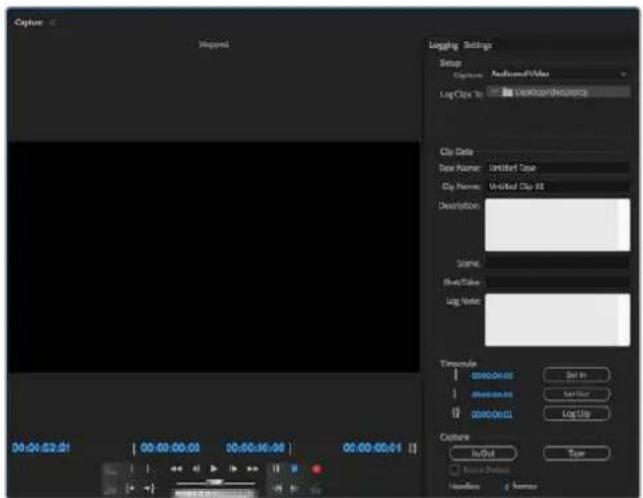The height and width of the screenshot is (498, 643).
Task: Click the Play button
Action: pos(214,468)
